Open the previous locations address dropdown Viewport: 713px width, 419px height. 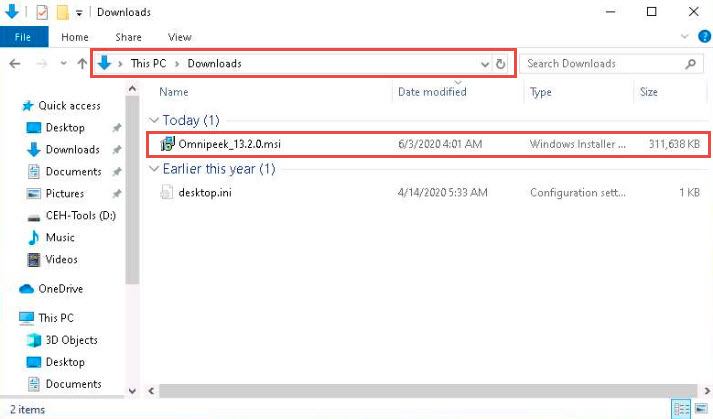[485, 64]
